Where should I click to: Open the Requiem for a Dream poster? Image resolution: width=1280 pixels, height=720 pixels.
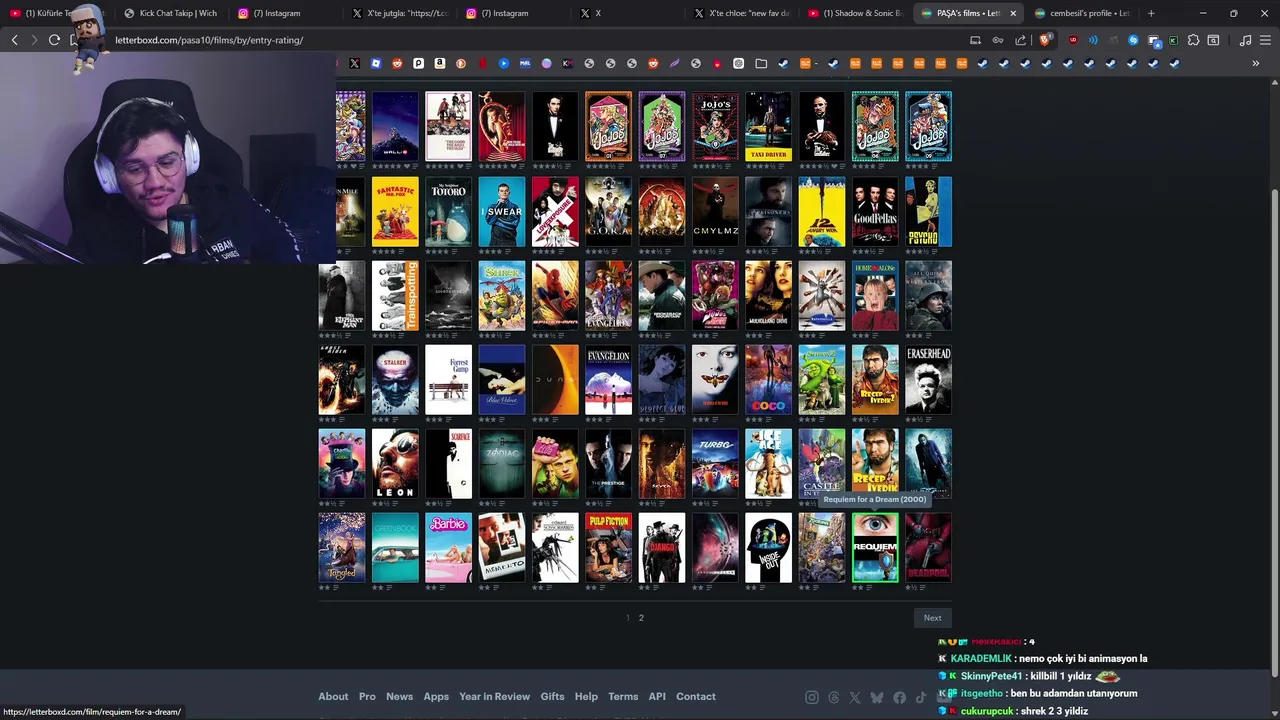click(x=875, y=547)
